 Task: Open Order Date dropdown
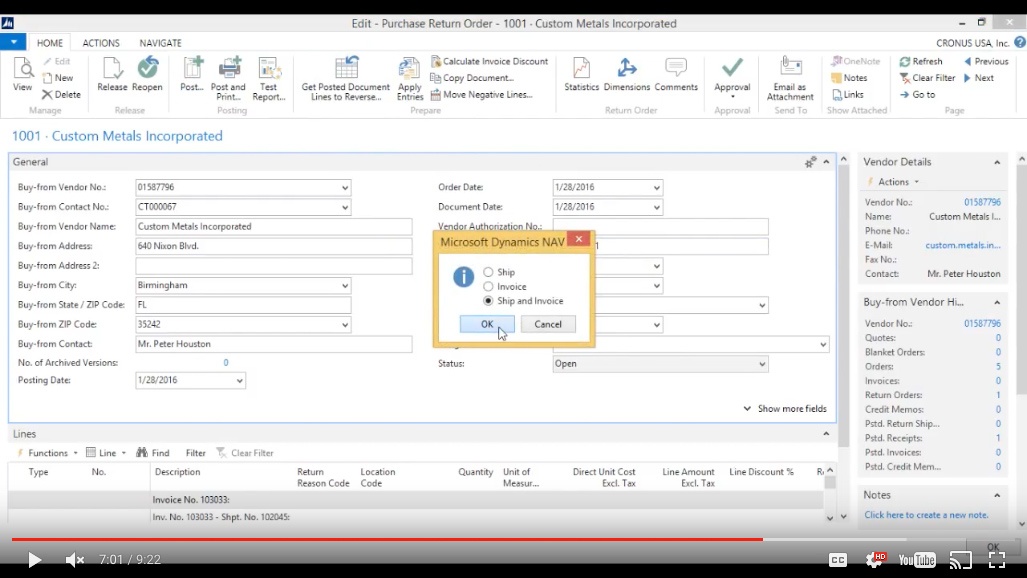coord(656,187)
